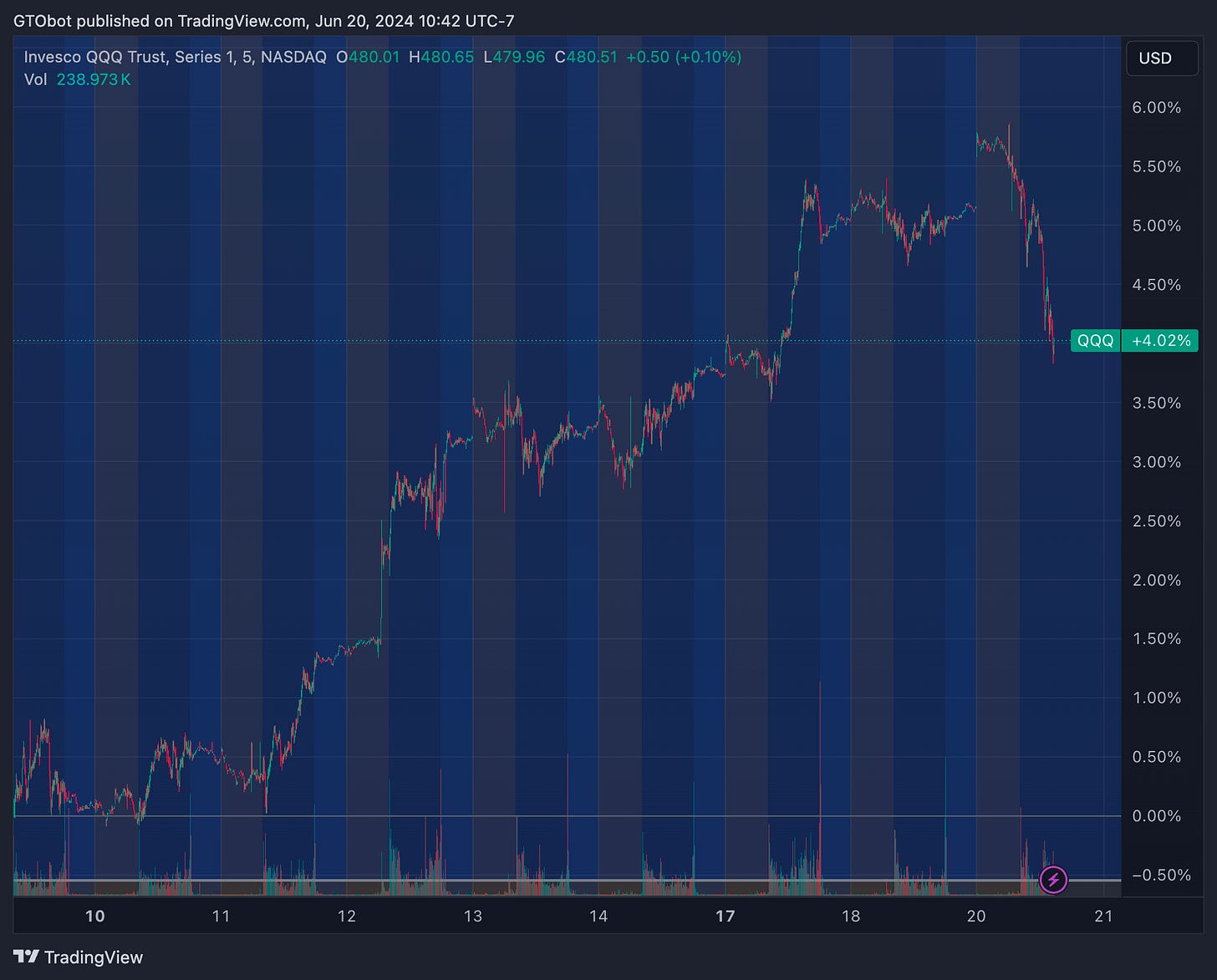The height and width of the screenshot is (980, 1217).
Task: Click the 6.00% price axis label
Action: pos(1157,108)
